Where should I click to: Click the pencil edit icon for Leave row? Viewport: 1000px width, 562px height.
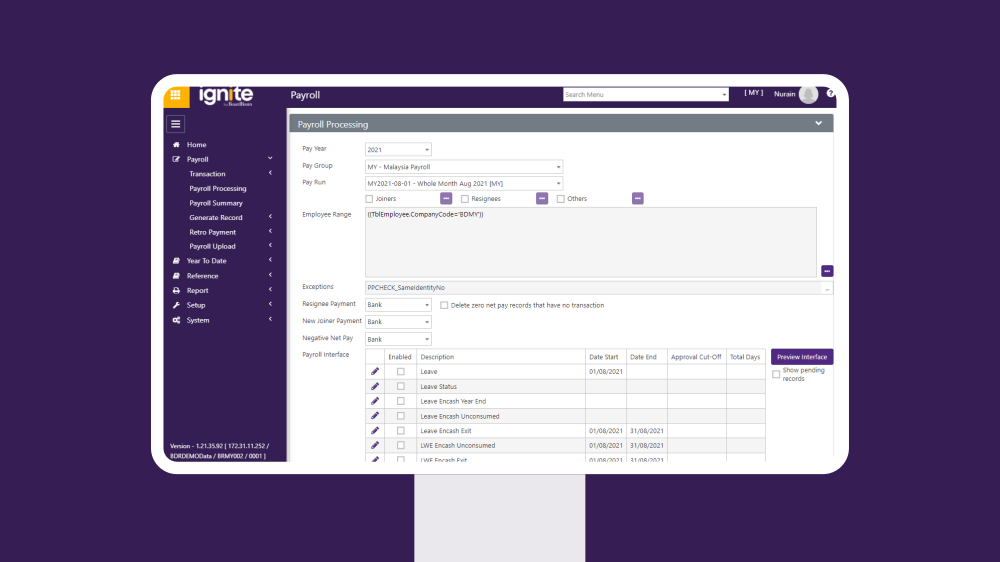point(375,372)
